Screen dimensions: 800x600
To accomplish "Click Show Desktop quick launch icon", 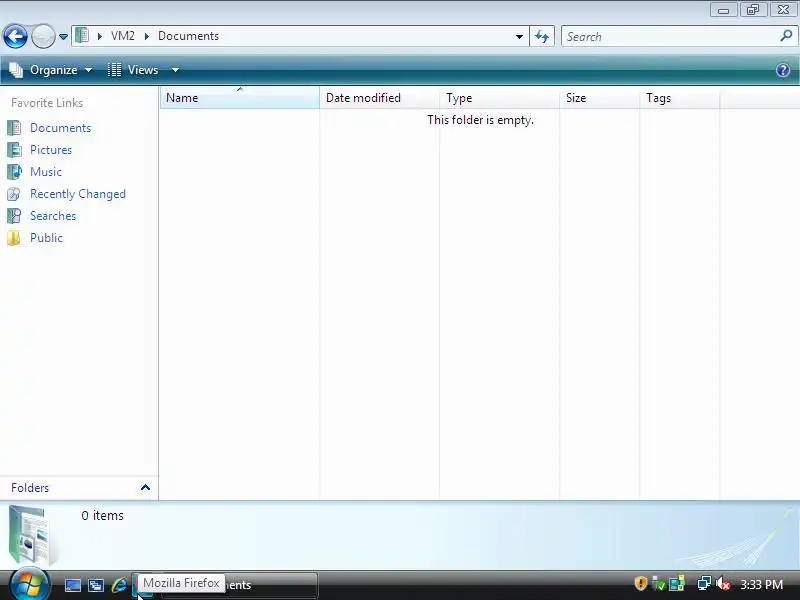I will [72, 585].
